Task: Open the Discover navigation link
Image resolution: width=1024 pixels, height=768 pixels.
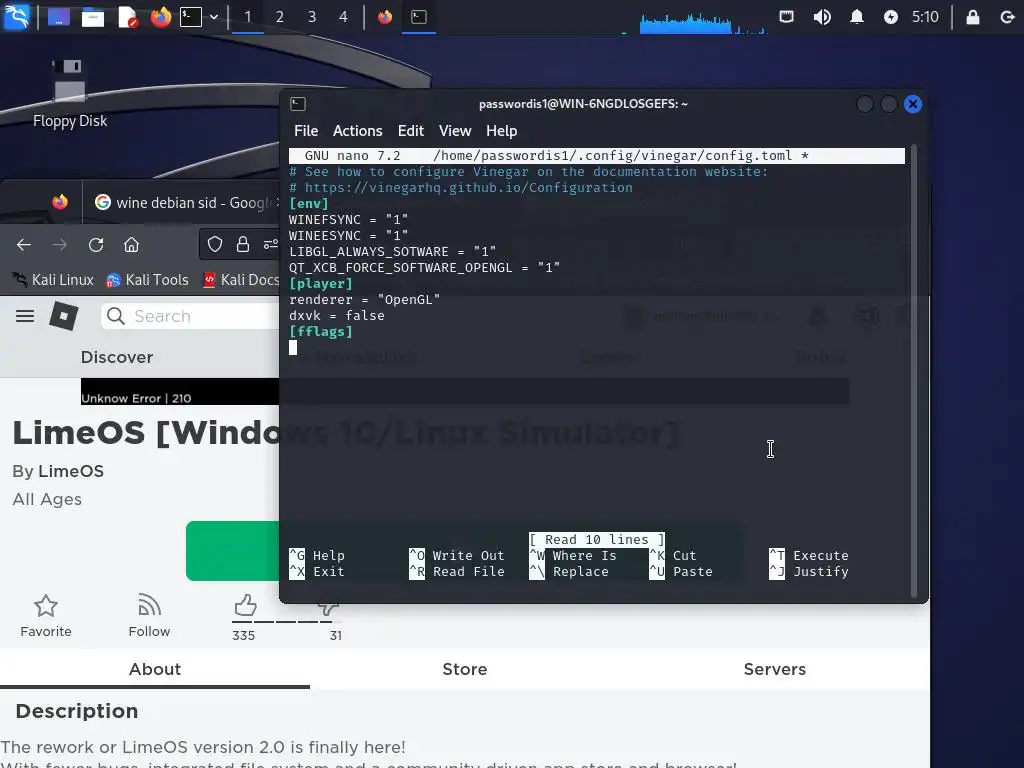Action: click(117, 357)
